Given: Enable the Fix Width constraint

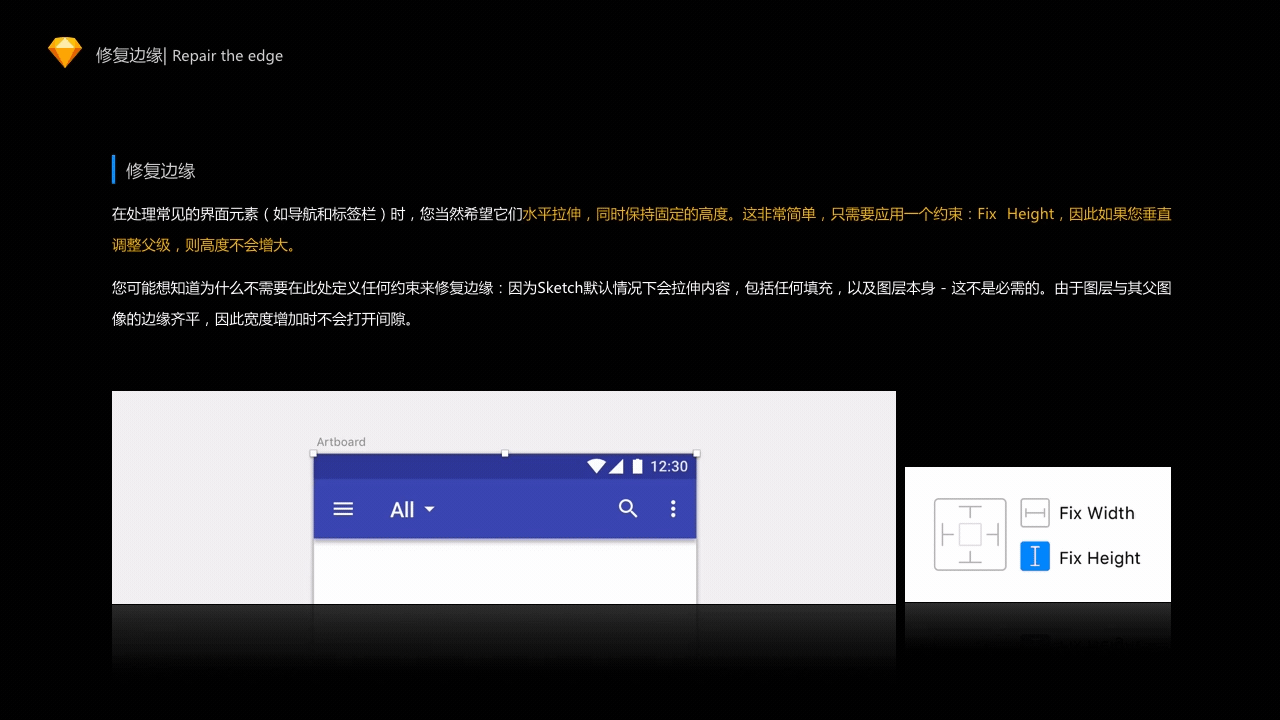Looking at the screenshot, I should pos(1096,512).
